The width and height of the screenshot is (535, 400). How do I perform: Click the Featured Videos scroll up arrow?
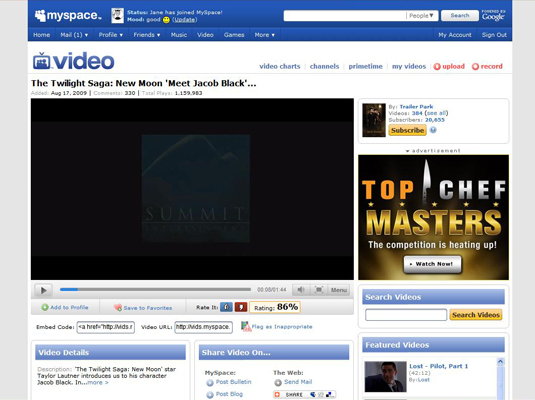(x=501, y=361)
